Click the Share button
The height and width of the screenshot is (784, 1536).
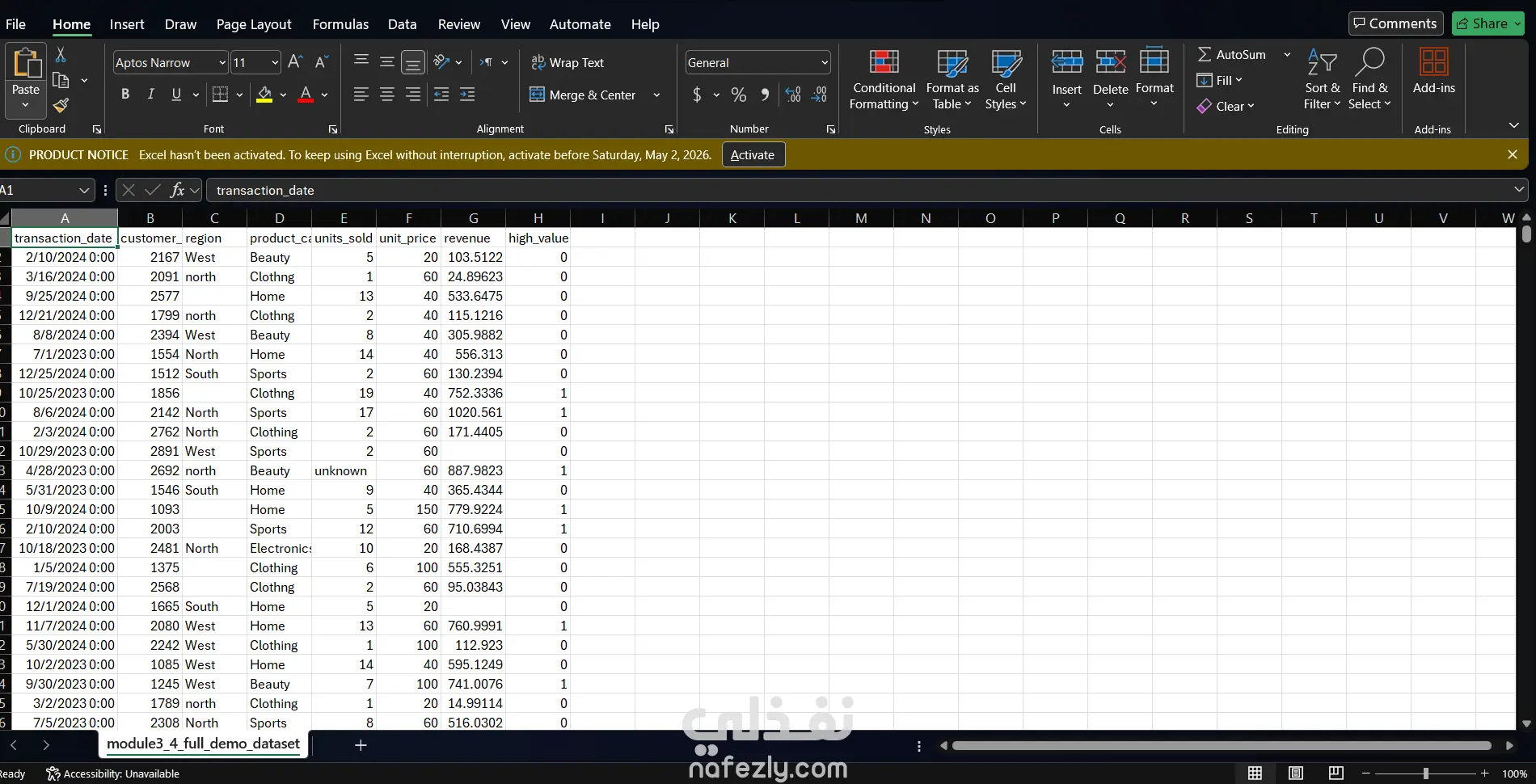coord(1488,23)
